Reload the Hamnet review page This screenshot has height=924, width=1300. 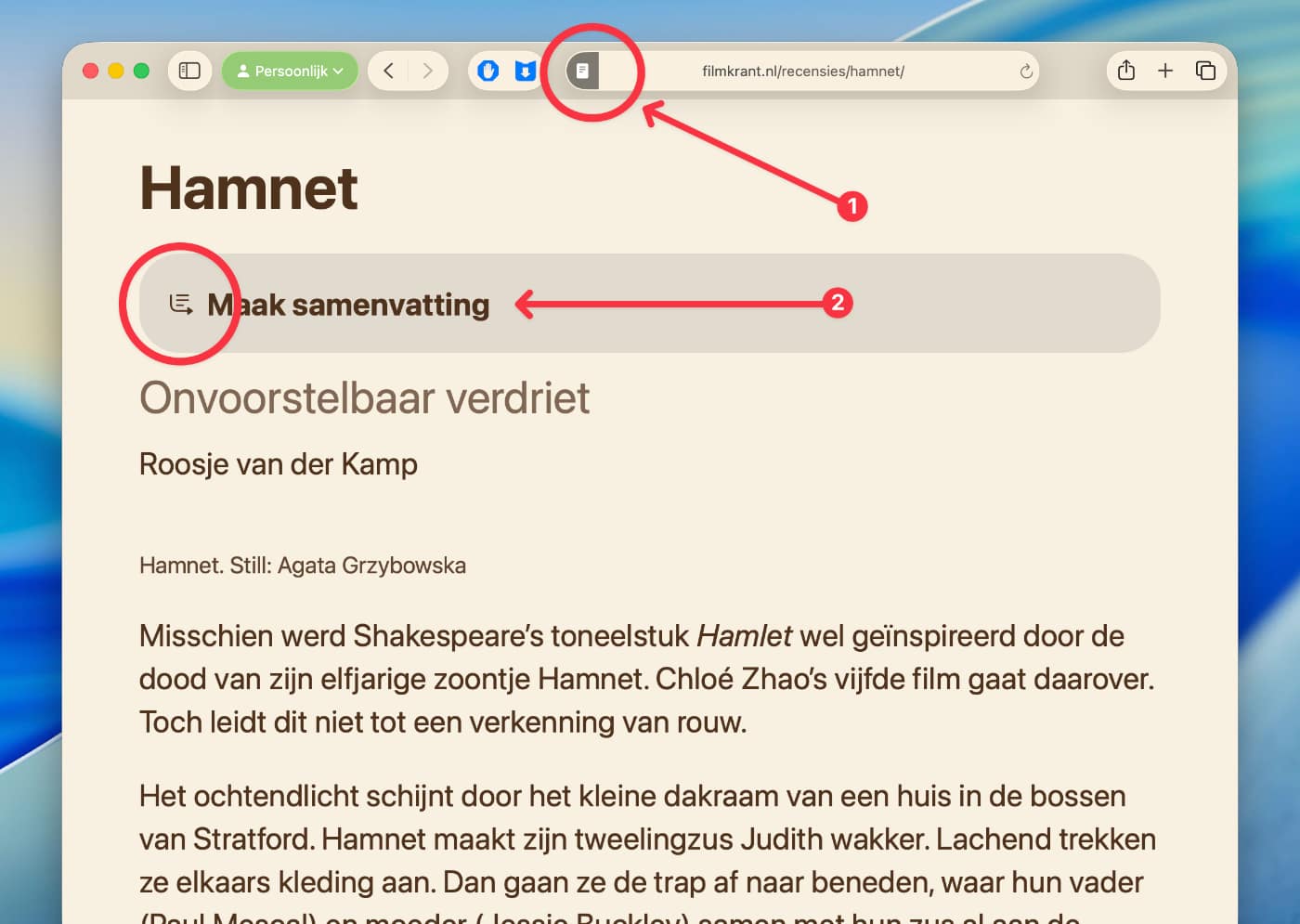coord(1024,70)
